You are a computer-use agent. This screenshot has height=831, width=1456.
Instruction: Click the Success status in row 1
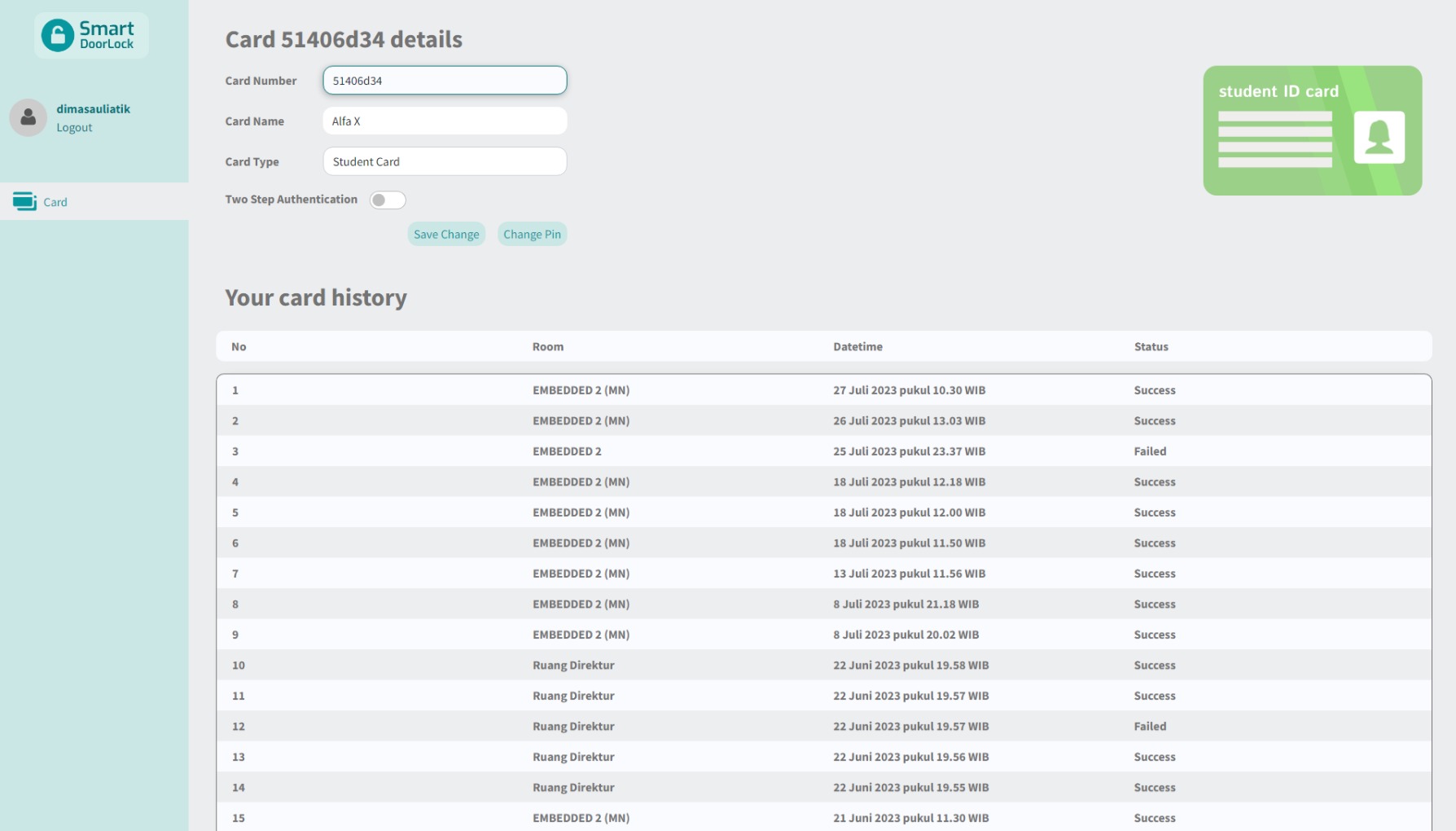(x=1155, y=390)
